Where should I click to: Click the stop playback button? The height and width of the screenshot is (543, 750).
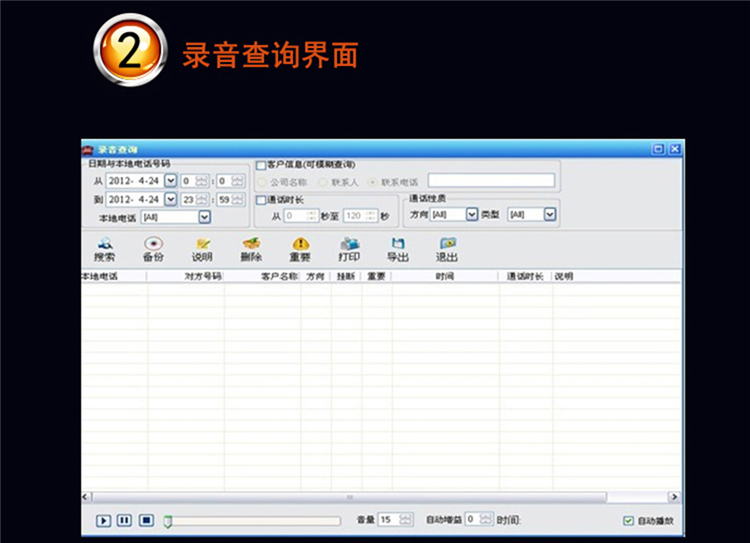click(146, 520)
